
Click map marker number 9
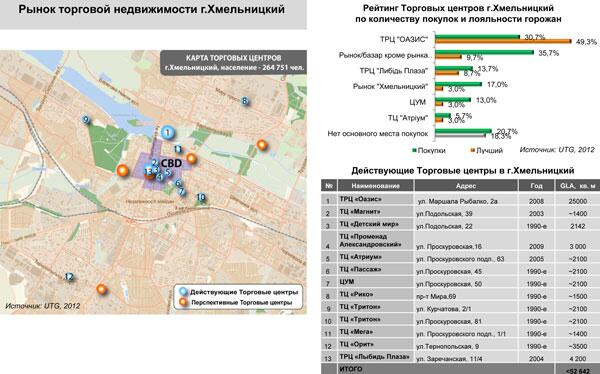coord(86,120)
